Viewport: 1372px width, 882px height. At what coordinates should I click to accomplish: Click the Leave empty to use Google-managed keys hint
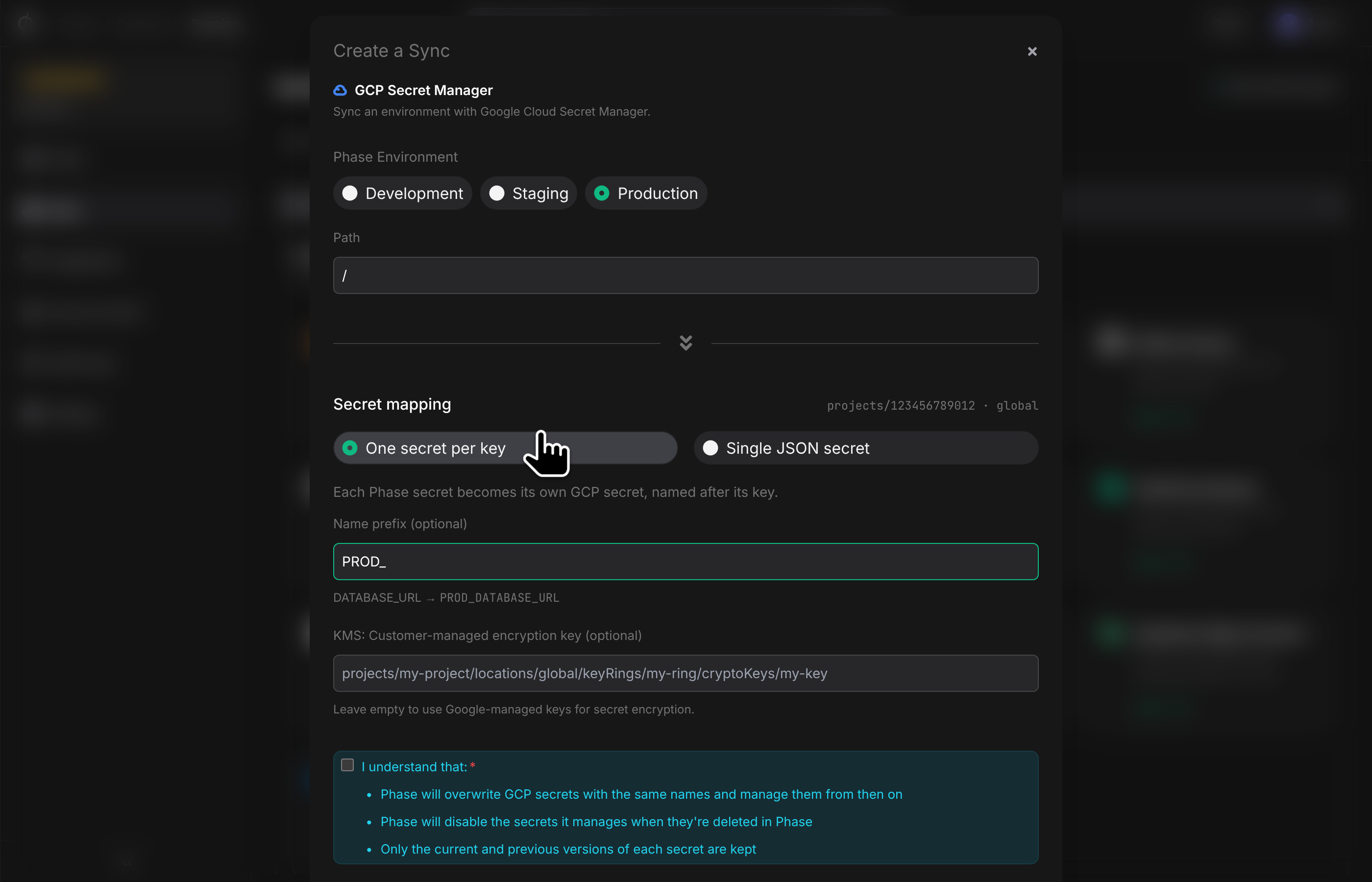point(514,709)
